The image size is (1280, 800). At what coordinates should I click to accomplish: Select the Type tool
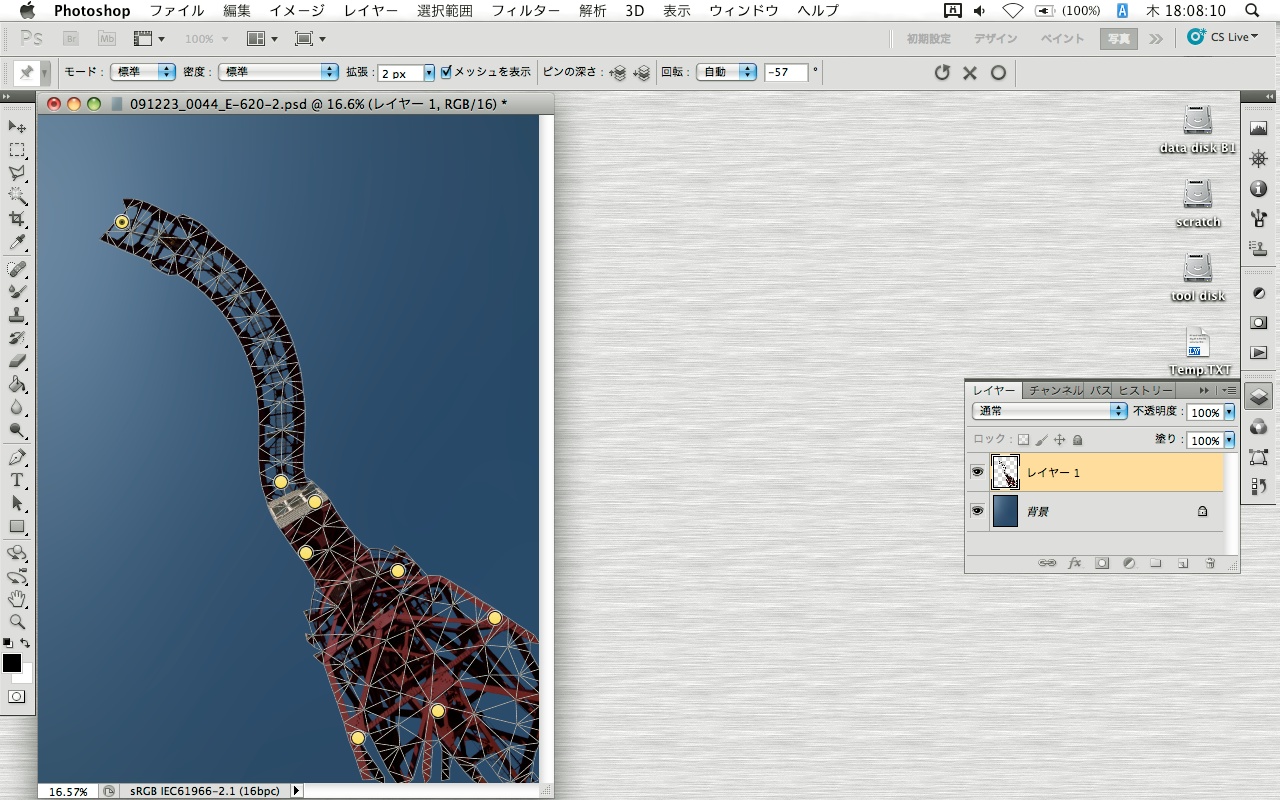point(17,481)
